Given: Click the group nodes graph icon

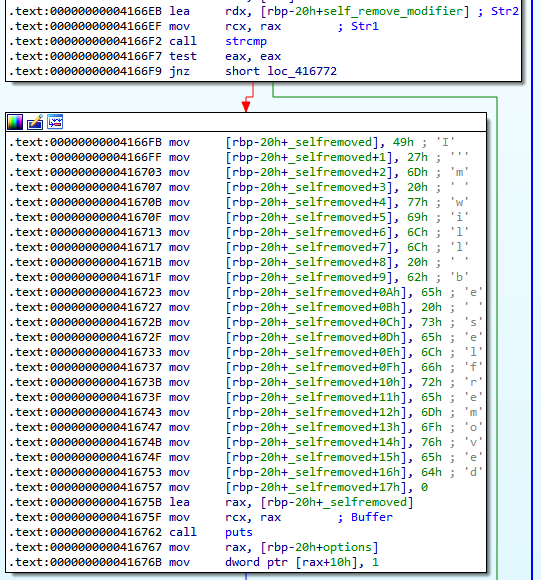Looking at the screenshot, I should coord(55,122).
